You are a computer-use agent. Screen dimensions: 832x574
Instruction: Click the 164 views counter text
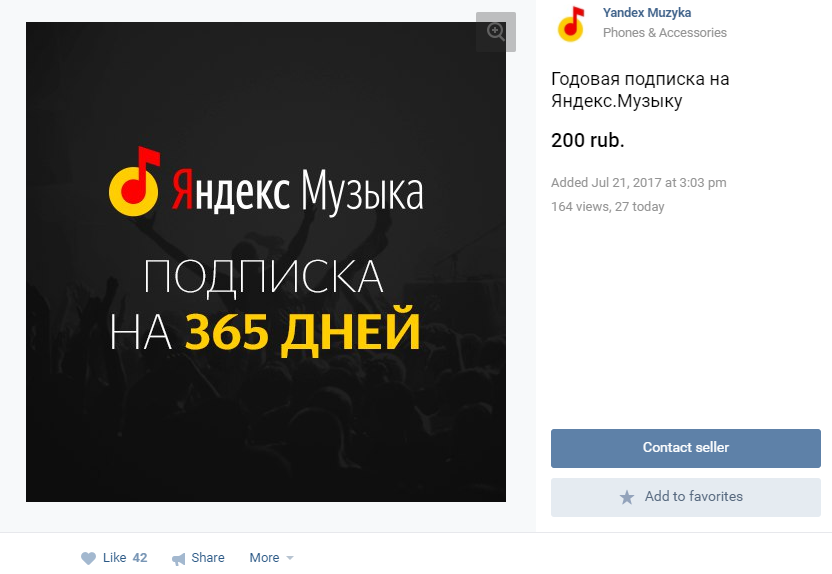(x=608, y=207)
